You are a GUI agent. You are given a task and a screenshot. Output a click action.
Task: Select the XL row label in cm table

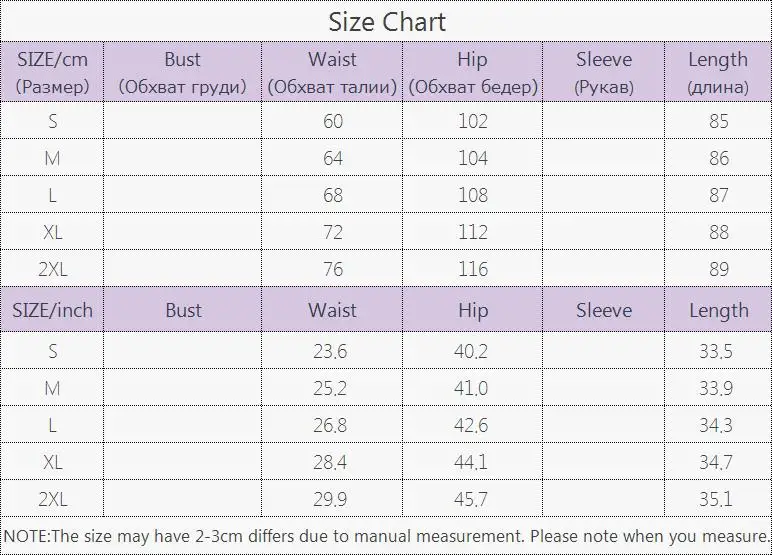(x=53, y=232)
